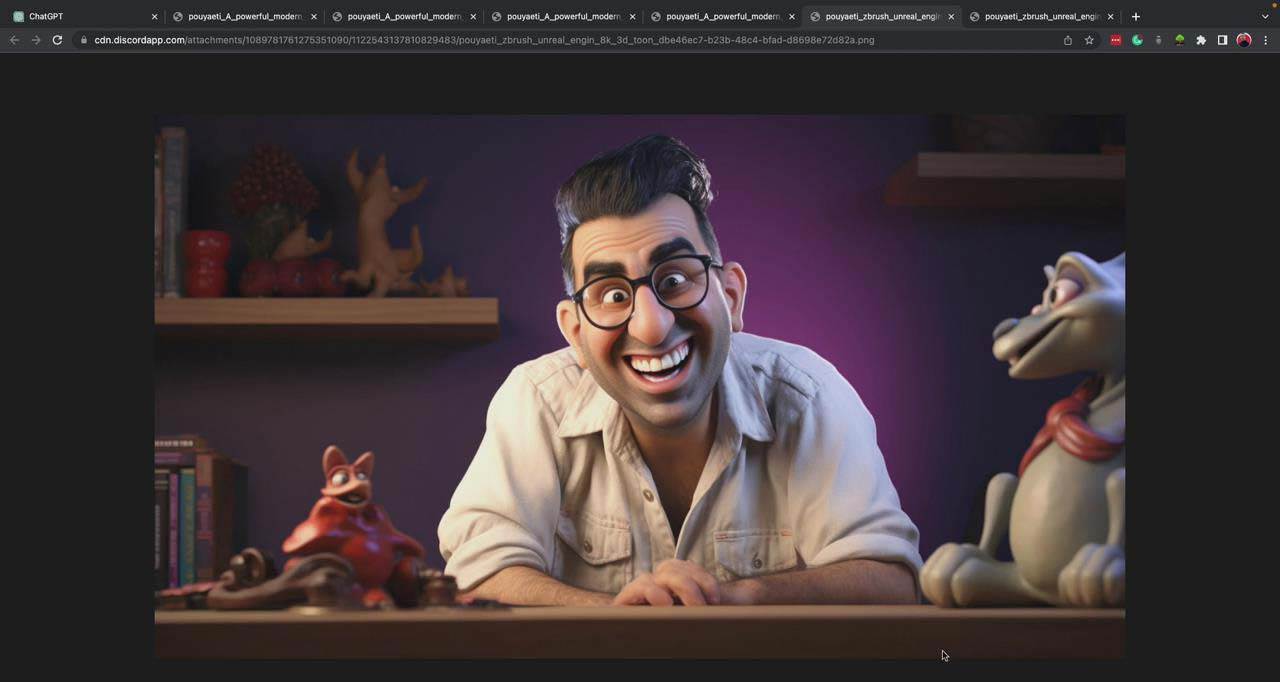This screenshot has height=682, width=1280.
Task: Open the Chrome three-dot menu
Action: point(1266,40)
